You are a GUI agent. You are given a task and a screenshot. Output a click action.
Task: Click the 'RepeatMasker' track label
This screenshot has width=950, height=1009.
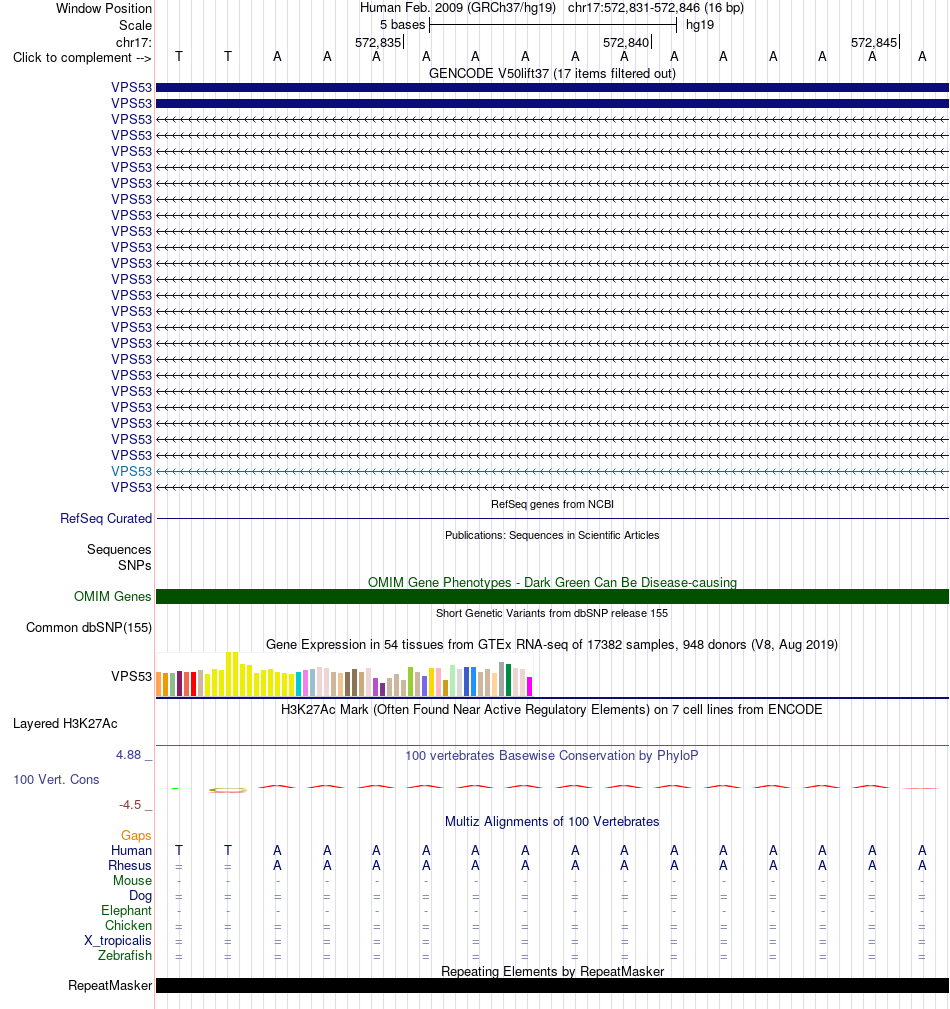point(110,985)
